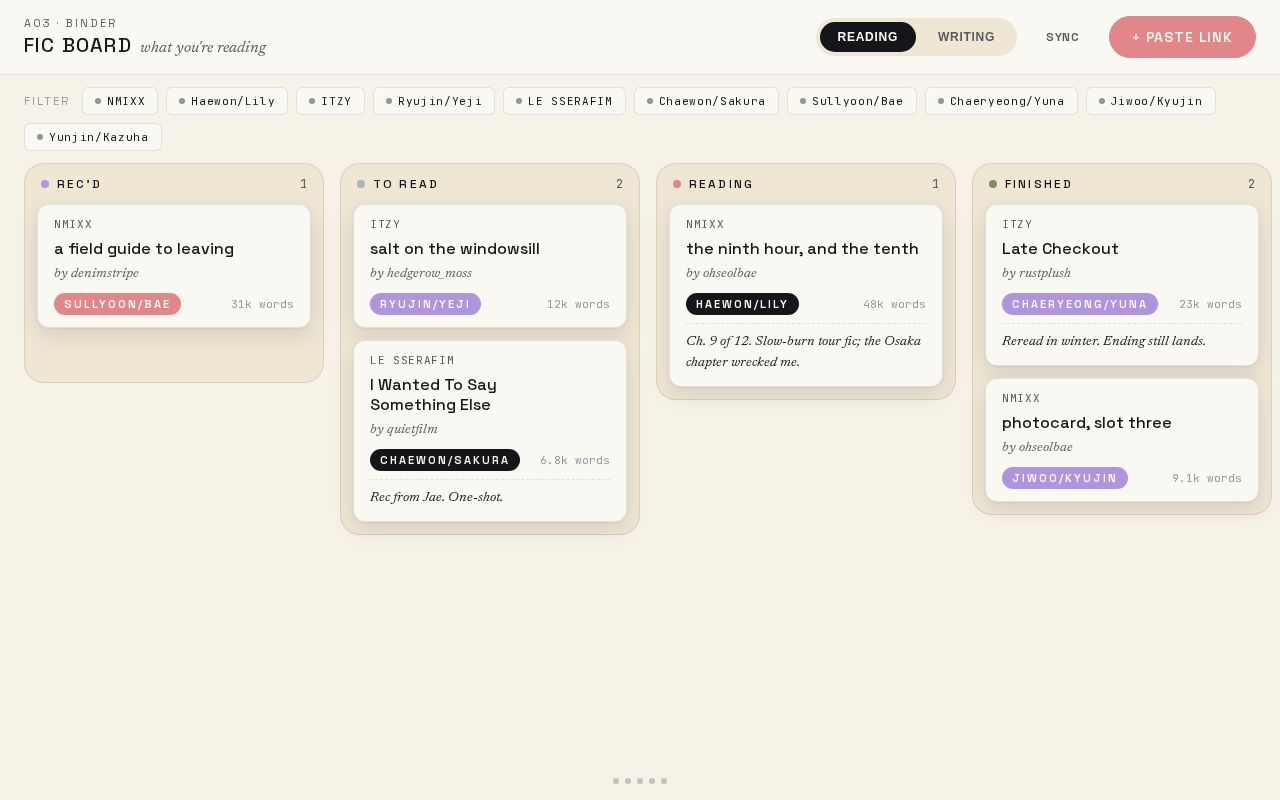Click author 'by rustplush'
The height and width of the screenshot is (800, 1280).
(x=1036, y=273)
